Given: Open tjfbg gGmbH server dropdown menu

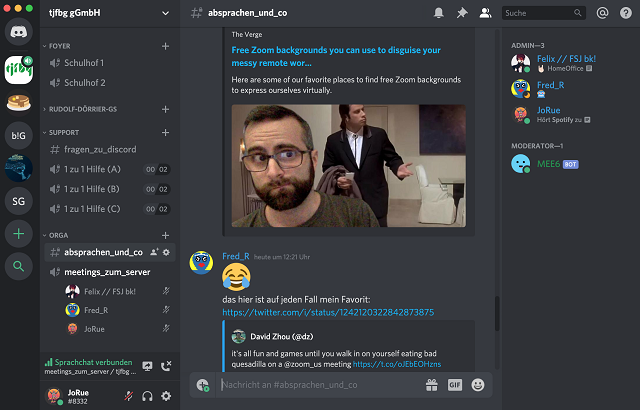Looking at the screenshot, I should pos(165,13).
